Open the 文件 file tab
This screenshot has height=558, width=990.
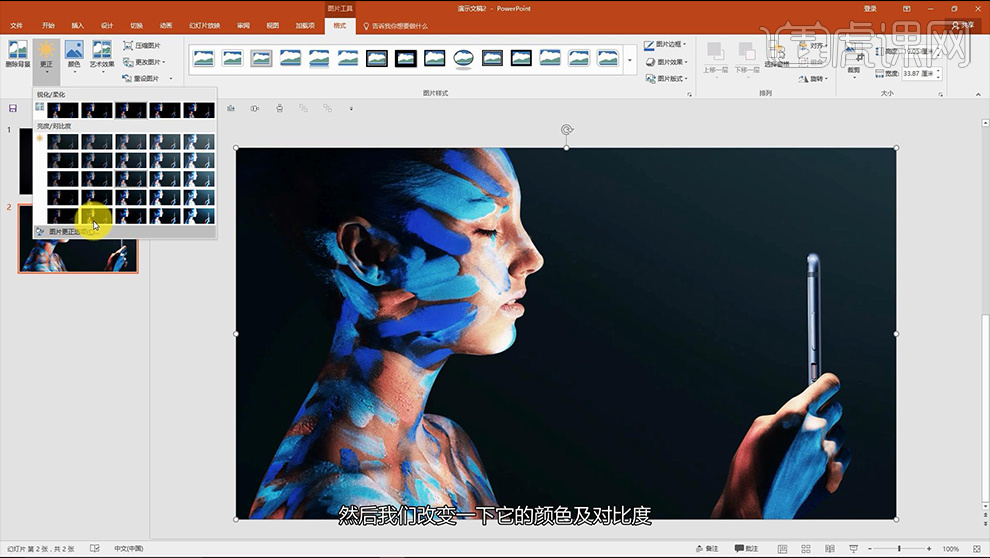coord(16,26)
